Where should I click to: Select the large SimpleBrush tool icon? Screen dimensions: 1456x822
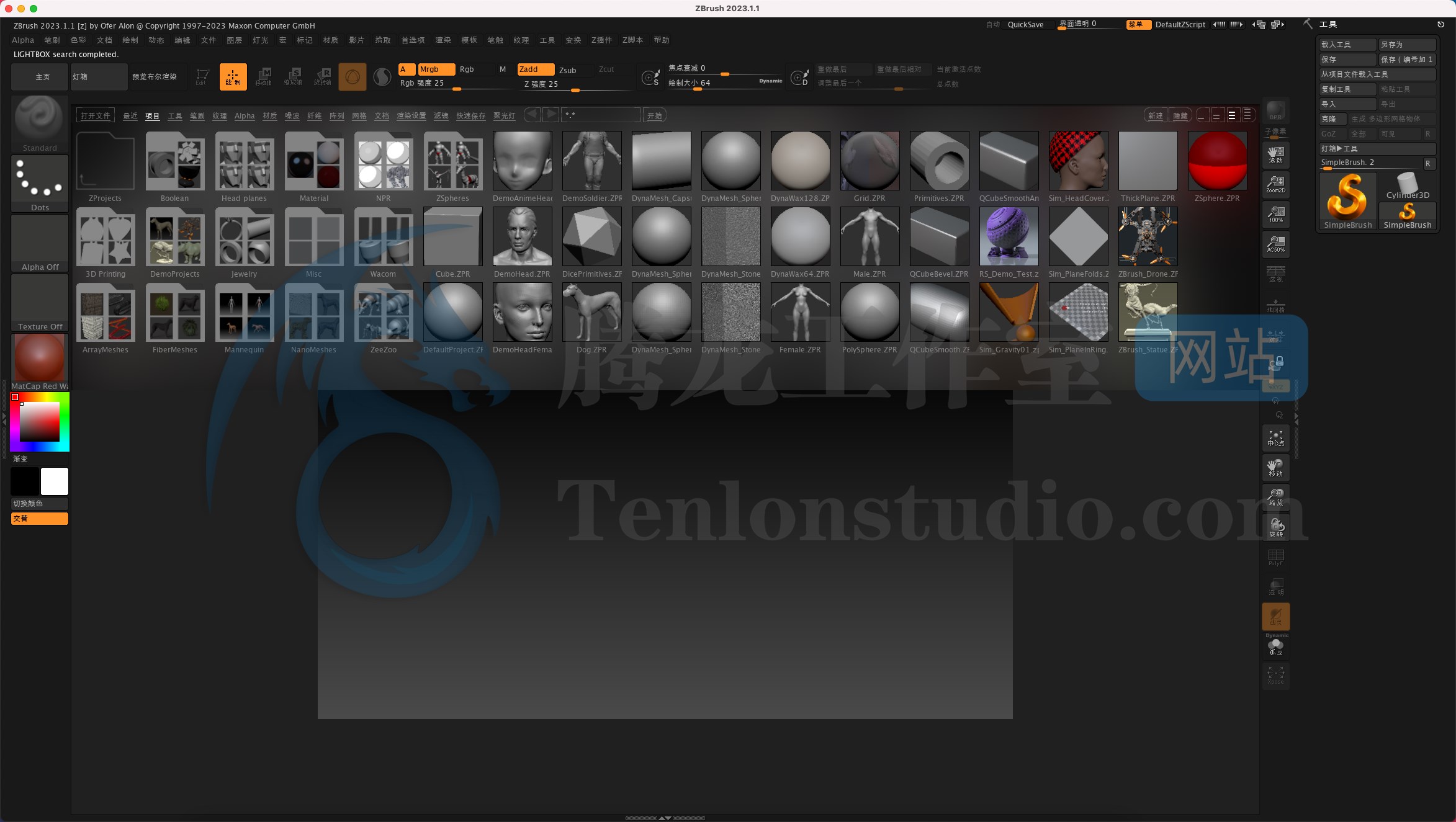(1347, 201)
